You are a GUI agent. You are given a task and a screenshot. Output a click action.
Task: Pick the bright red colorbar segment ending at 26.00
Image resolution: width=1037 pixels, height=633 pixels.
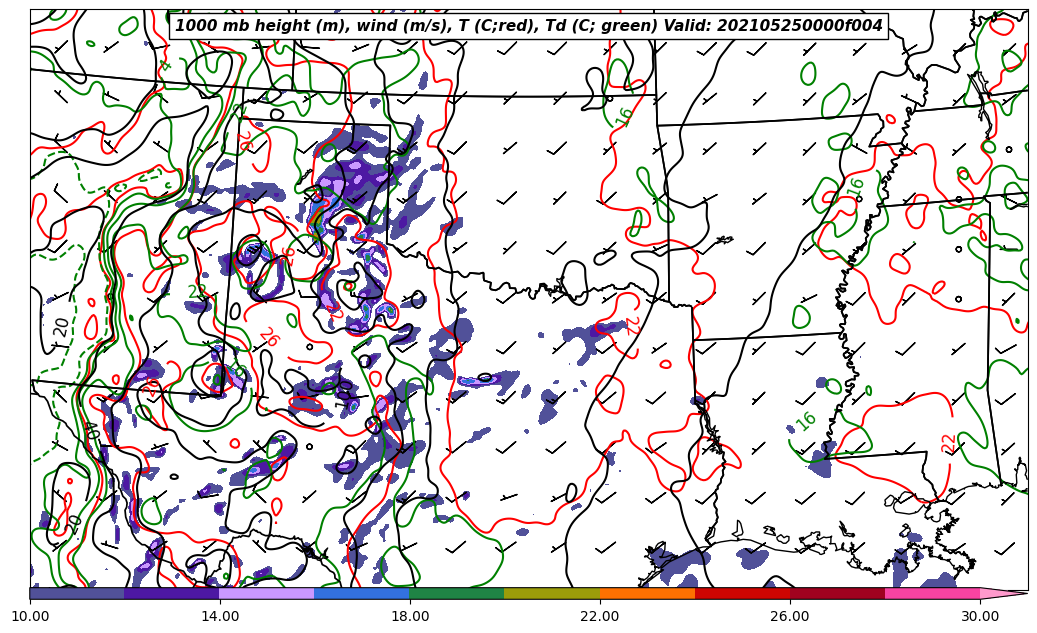click(742, 593)
